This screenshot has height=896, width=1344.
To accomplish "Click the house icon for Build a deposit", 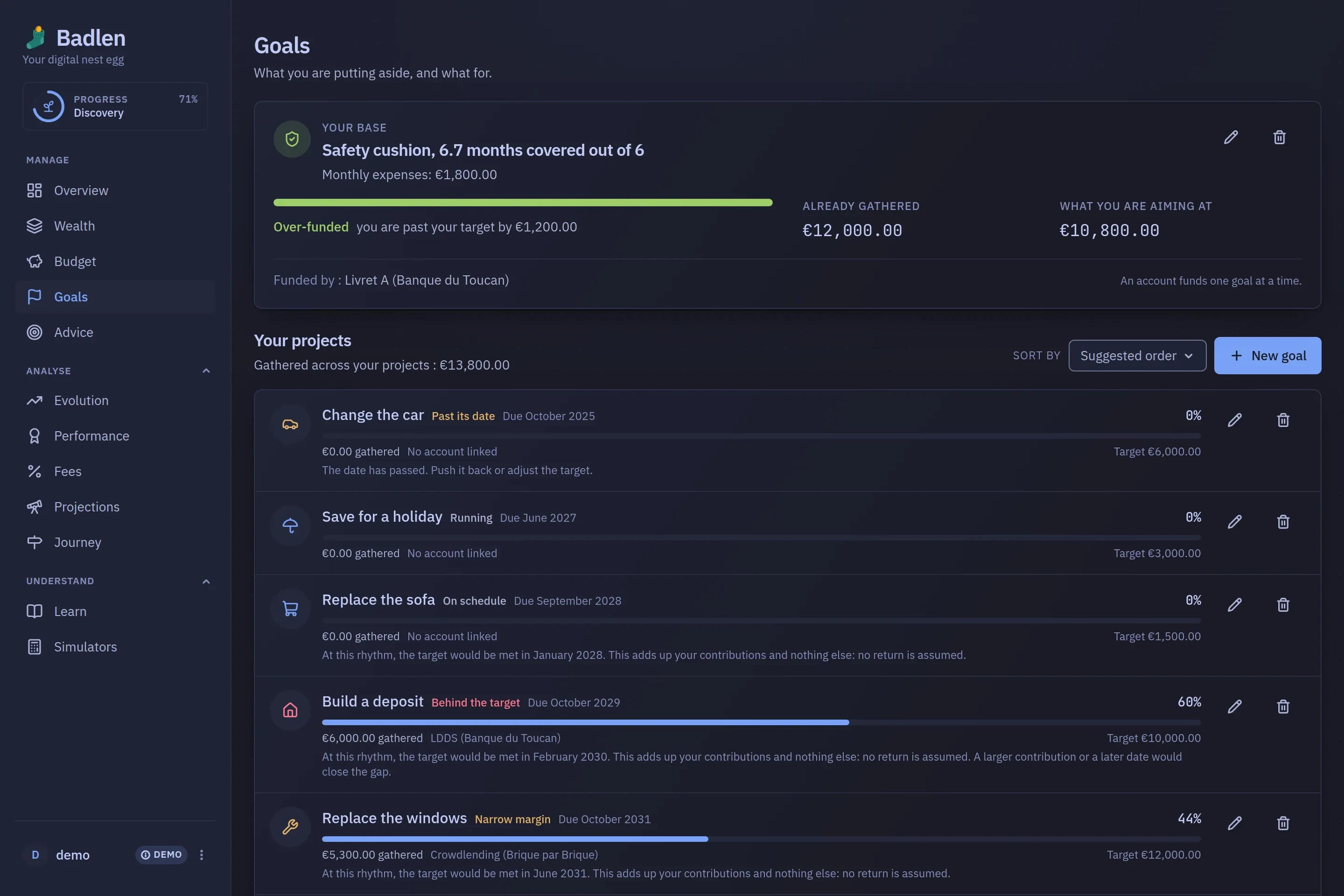I will tap(290, 710).
